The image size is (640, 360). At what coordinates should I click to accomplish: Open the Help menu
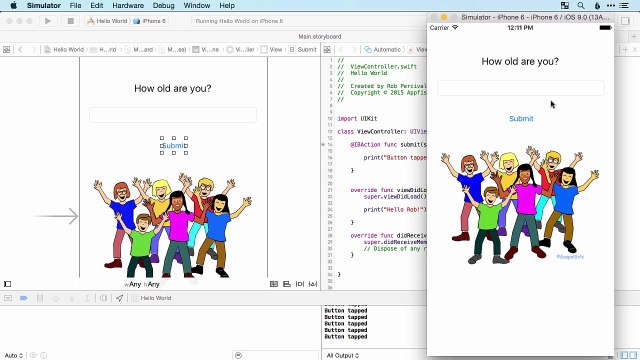(x=227, y=5)
